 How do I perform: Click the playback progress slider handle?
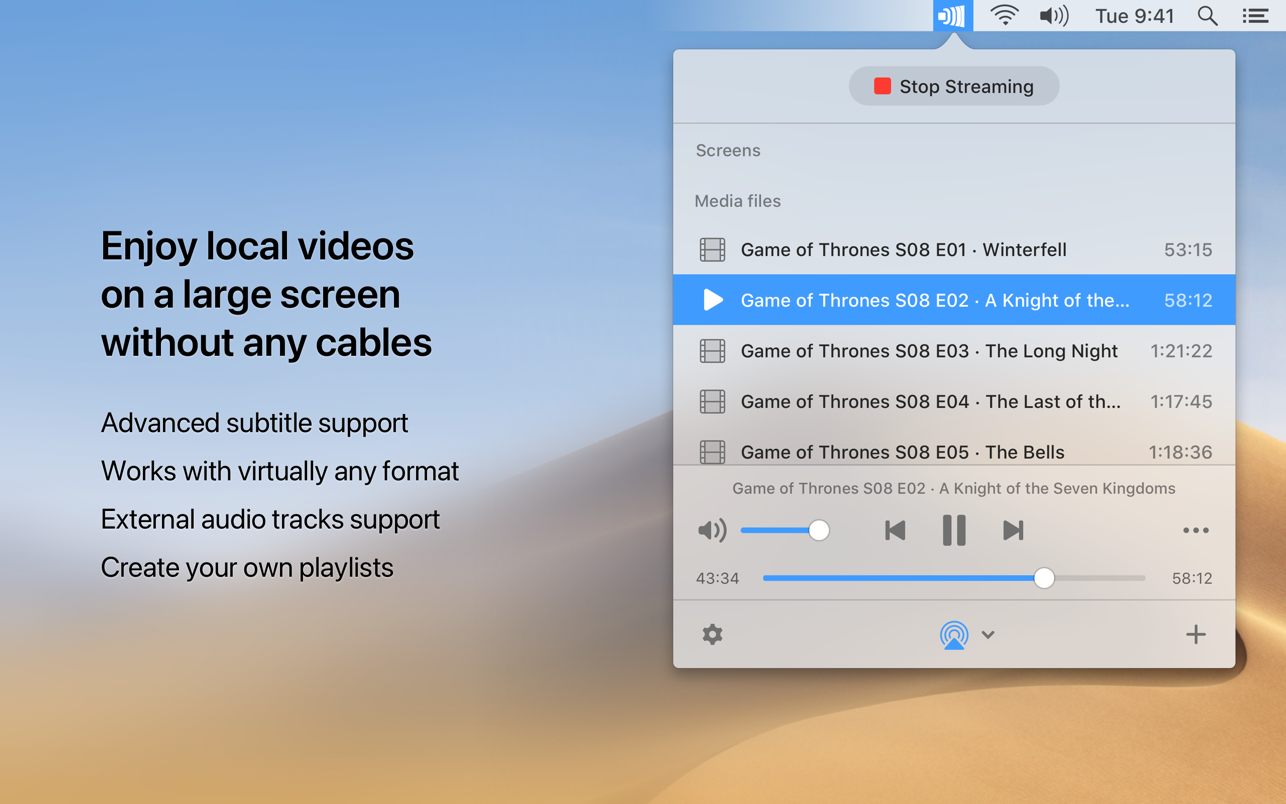[1044, 578]
